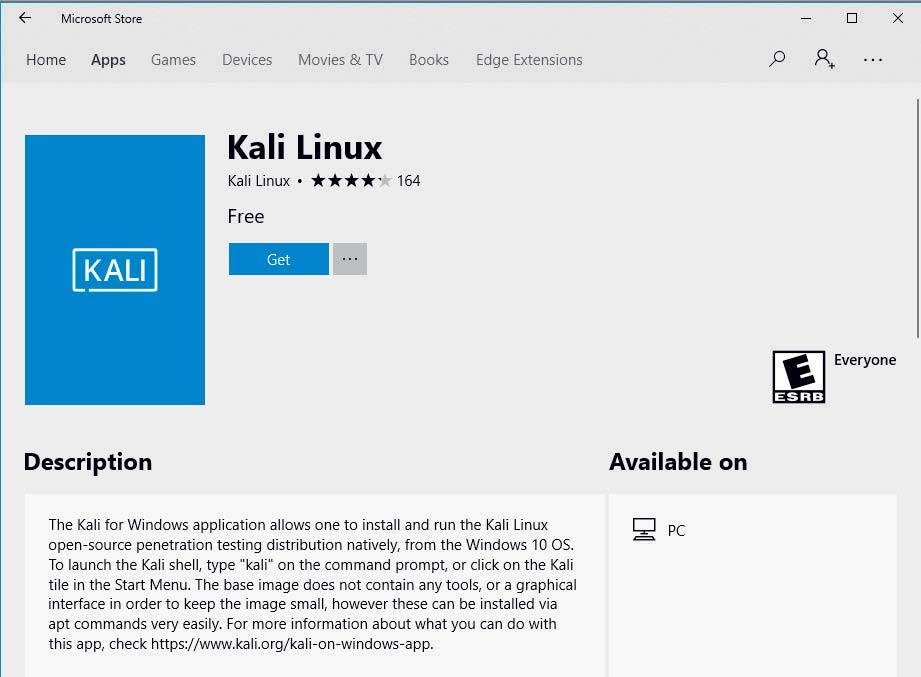Click the vertical scrollbar
Screen dimensions: 921x677
pyautogui.click(x=917, y=218)
